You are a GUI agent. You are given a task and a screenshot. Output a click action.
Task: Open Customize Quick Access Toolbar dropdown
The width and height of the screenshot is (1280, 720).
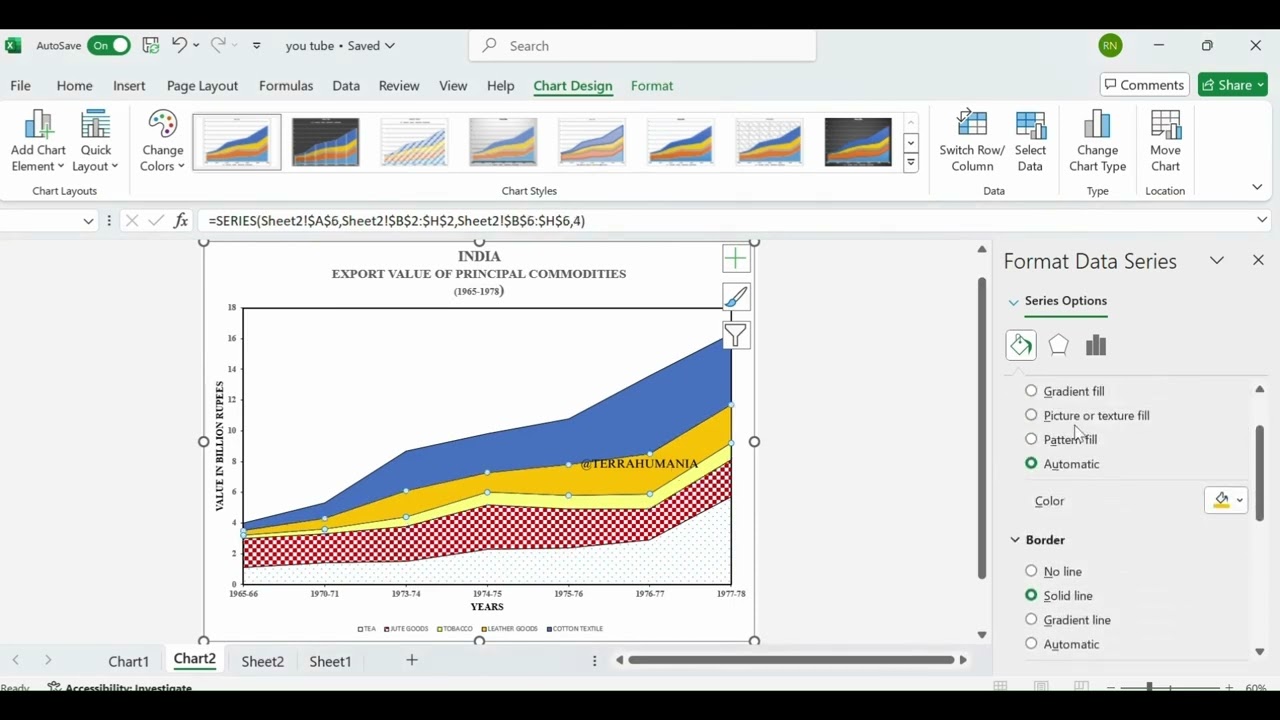click(257, 45)
